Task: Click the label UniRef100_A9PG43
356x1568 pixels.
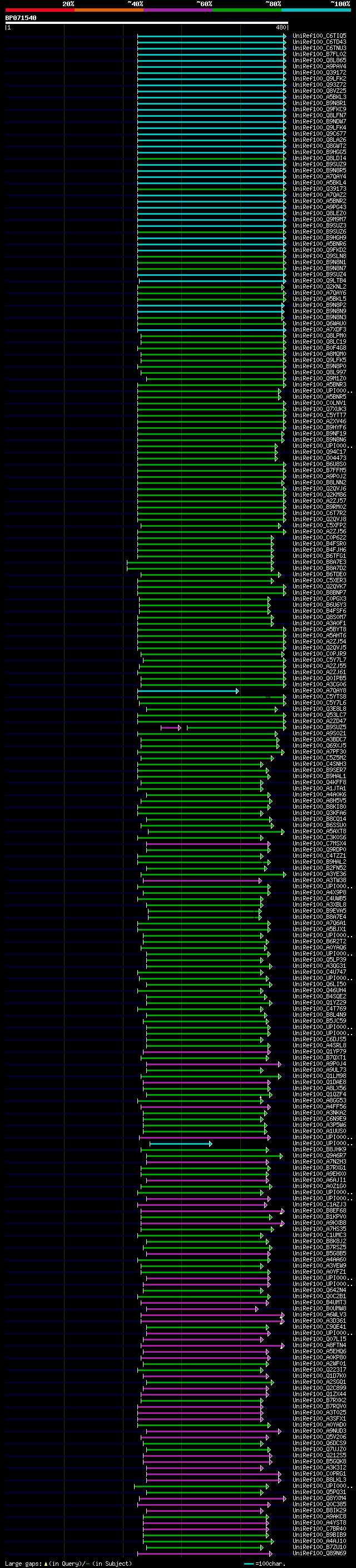Action: click(x=319, y=207)
